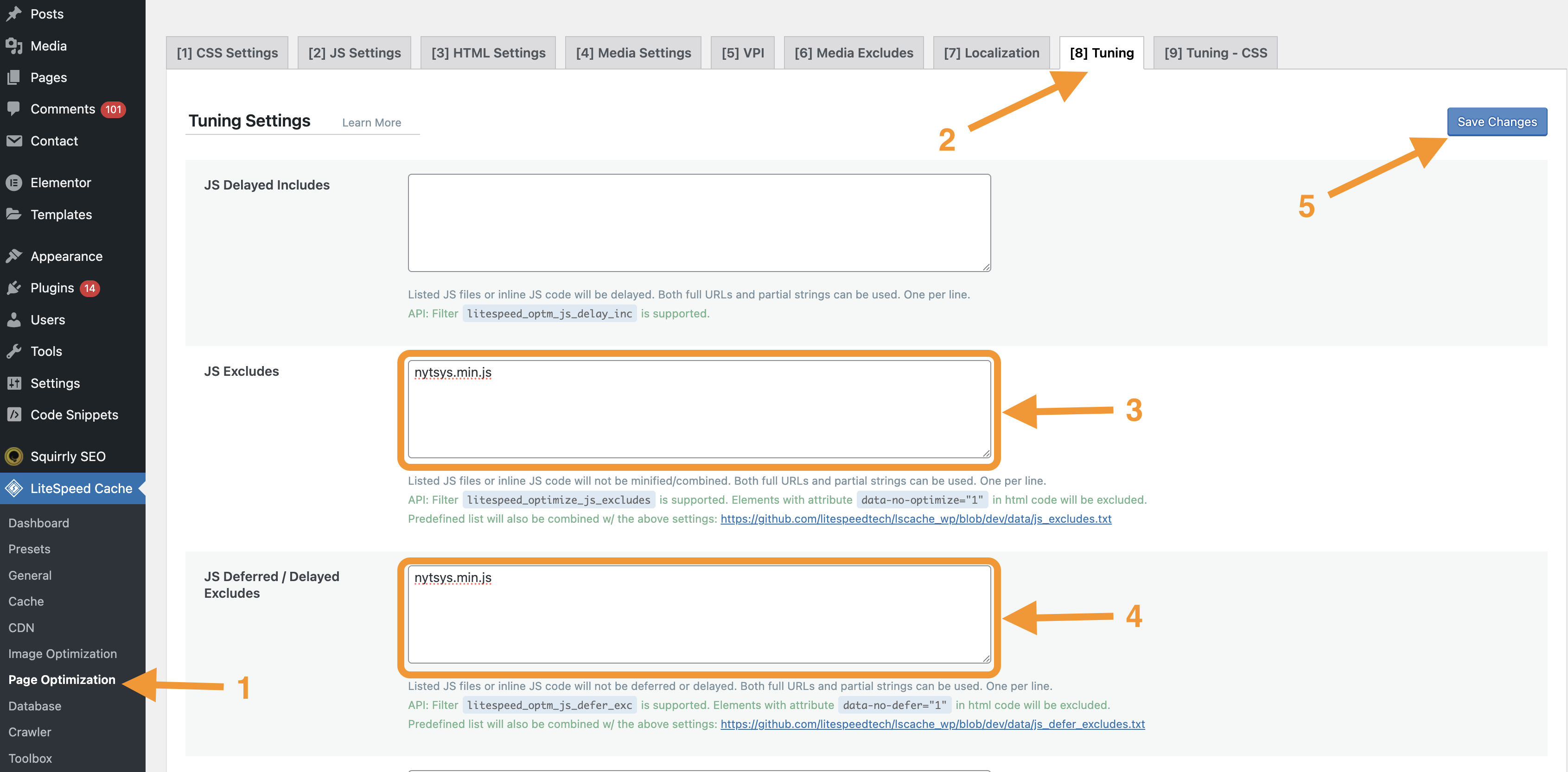Click into the JS Delayed Includes textarea

[x=699, y=223]
